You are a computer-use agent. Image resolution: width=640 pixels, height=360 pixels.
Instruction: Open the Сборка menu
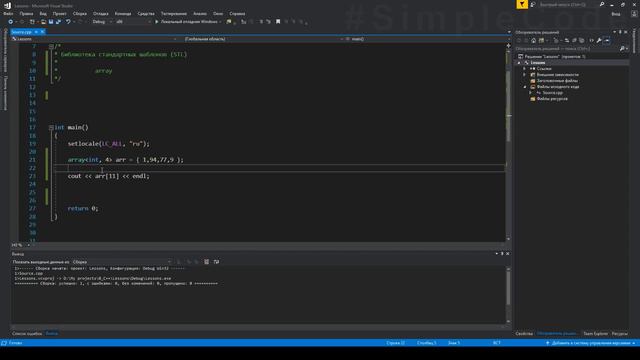(x=80, y=13)
